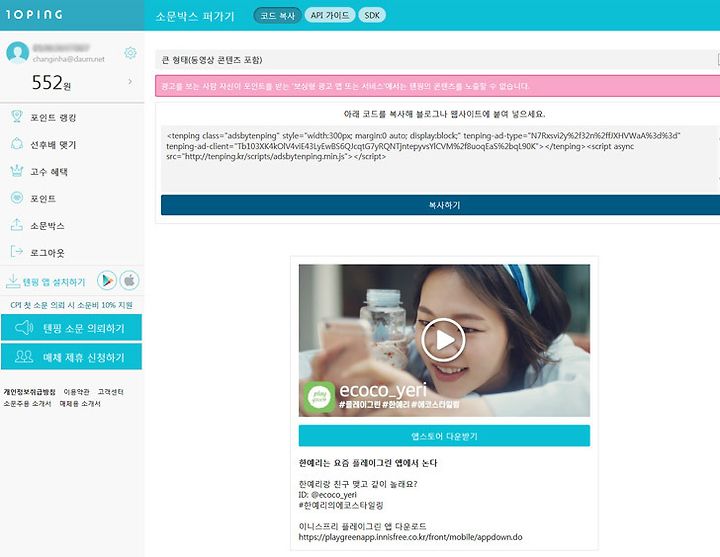Screen dimensions: 720x557
Task: Click the pink reward-app warning banner
Action: [438, 86]
